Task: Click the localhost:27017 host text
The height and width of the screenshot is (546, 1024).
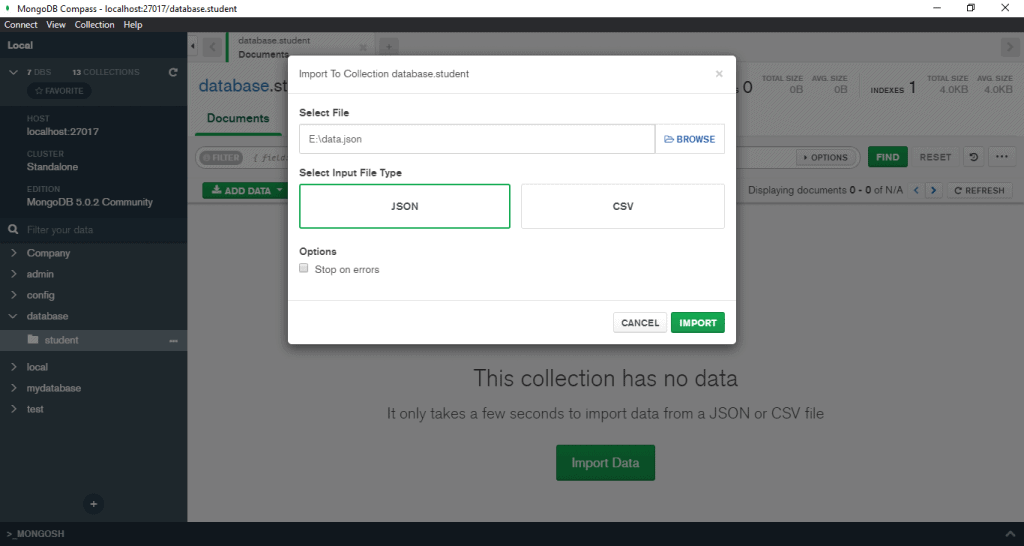Action: tap(63, 131)
